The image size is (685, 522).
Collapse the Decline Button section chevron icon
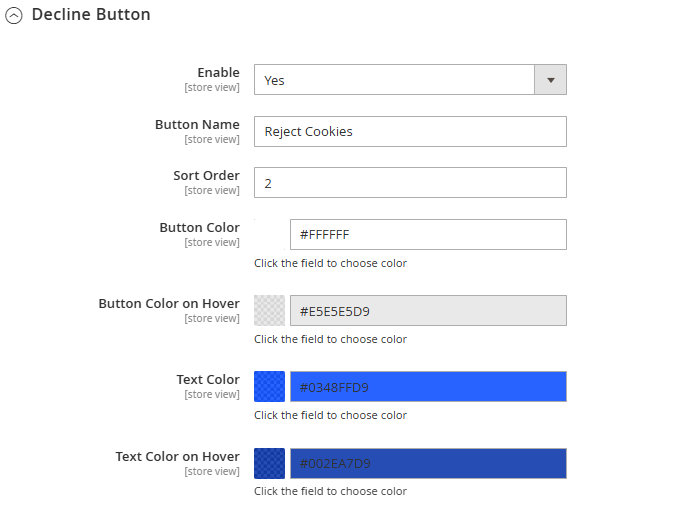pyautogui.click(x=14, y=16)
